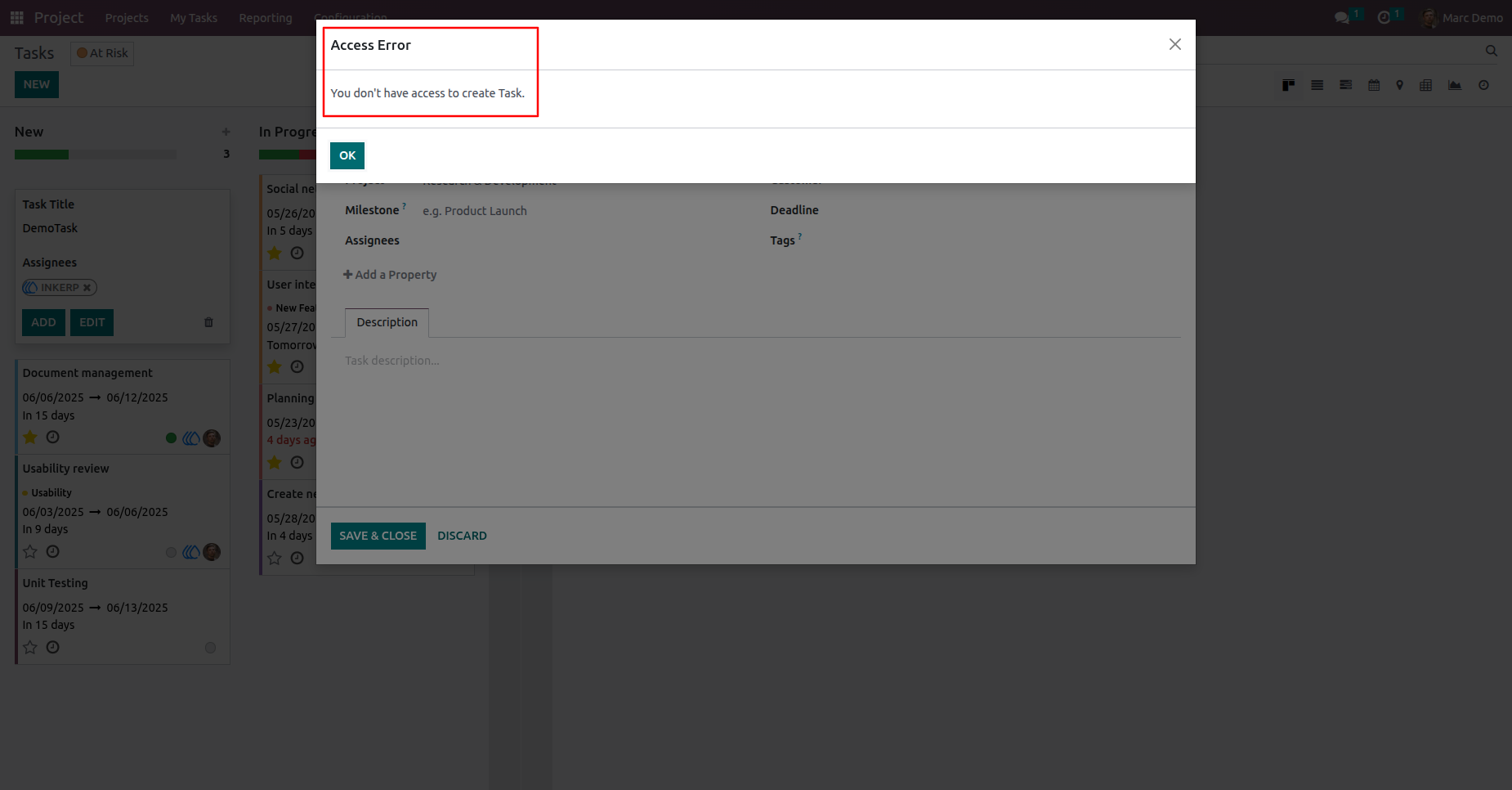The width and height of the screenshot is (1512, 790).
Task: Remove the INKERP assignee tag
Action: click(x=87, y=288)
